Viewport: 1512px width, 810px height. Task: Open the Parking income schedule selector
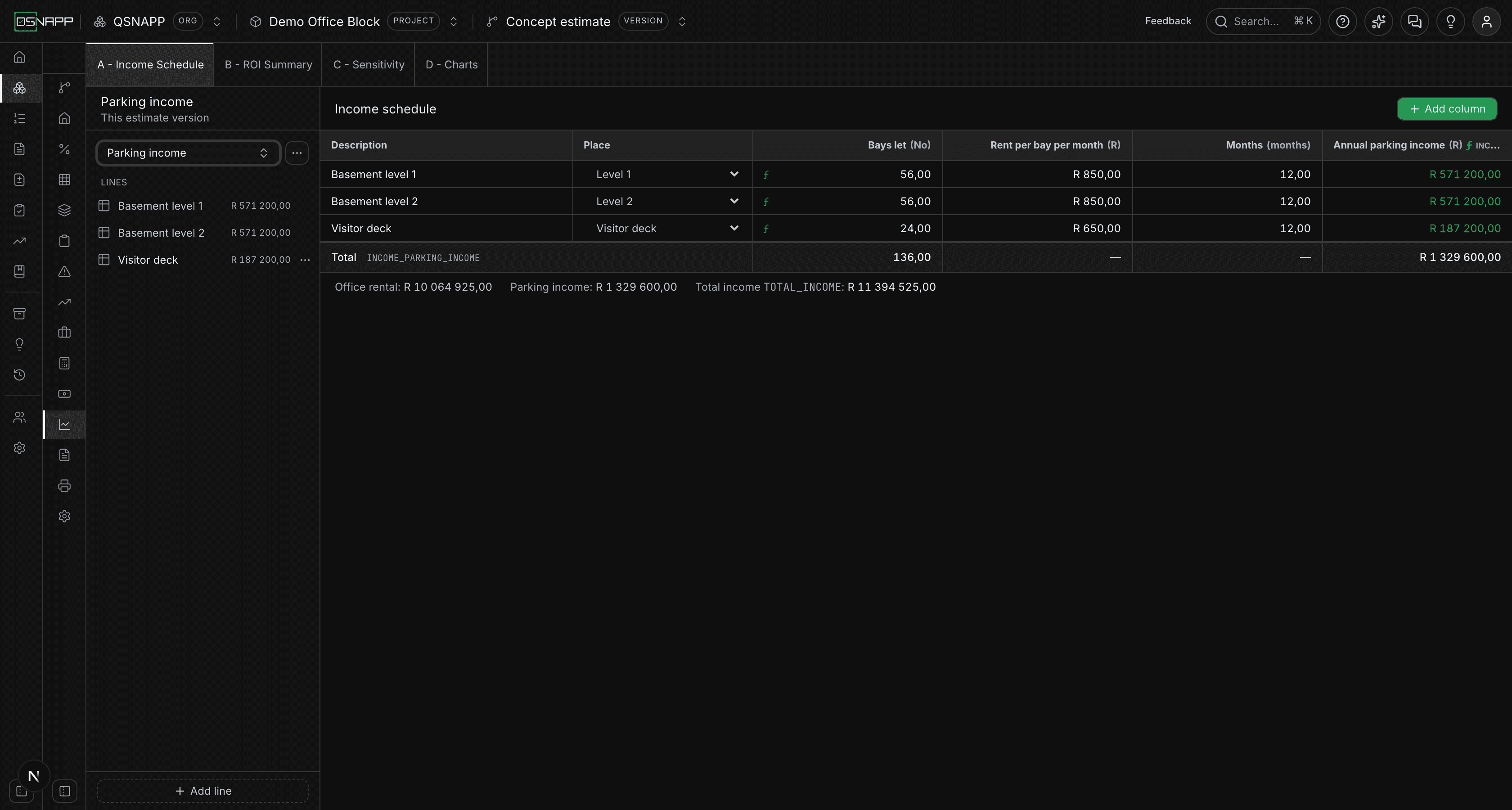pyautogui.click(x=188, y=153)
